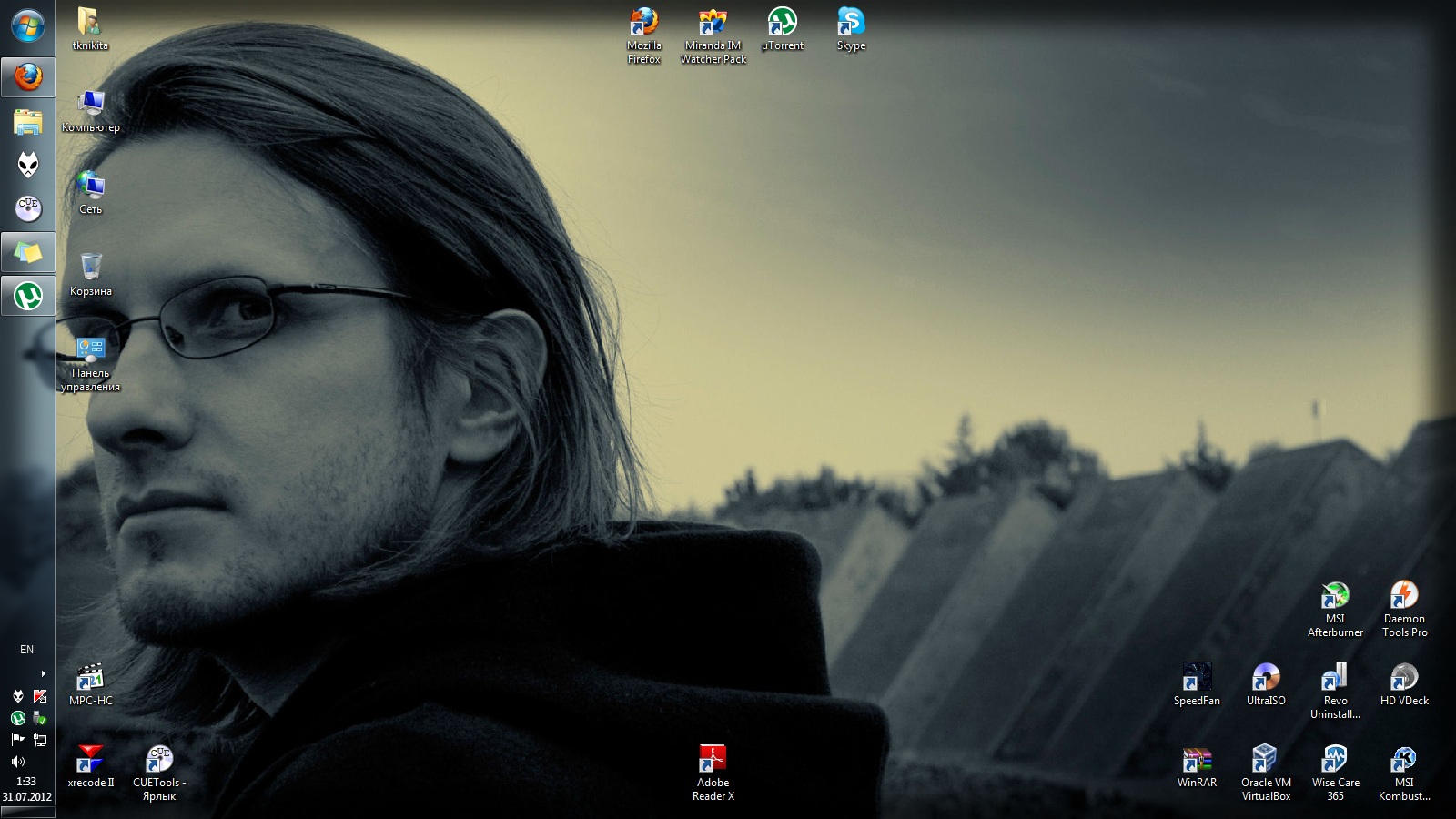Screen dimensions: 1456x819
Task: Launch foobar2000 from the taskbar
Action: point(28,165)
